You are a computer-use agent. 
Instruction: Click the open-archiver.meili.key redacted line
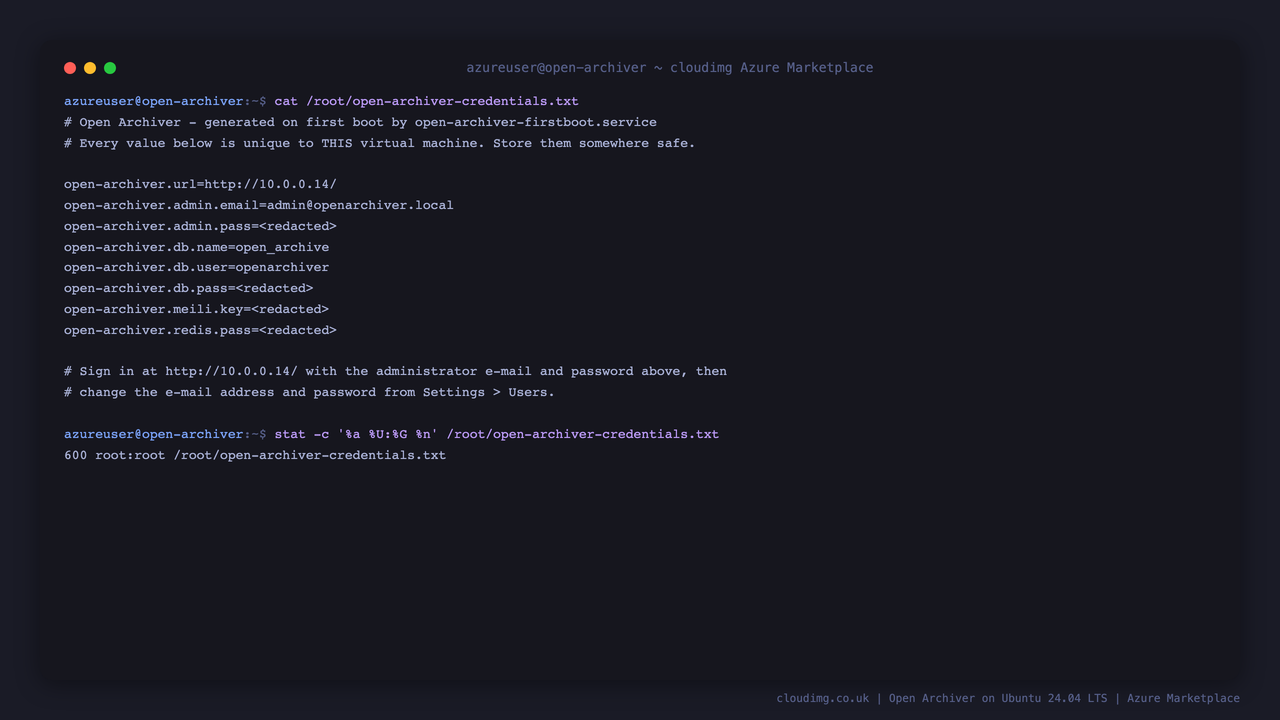(196, 309)
